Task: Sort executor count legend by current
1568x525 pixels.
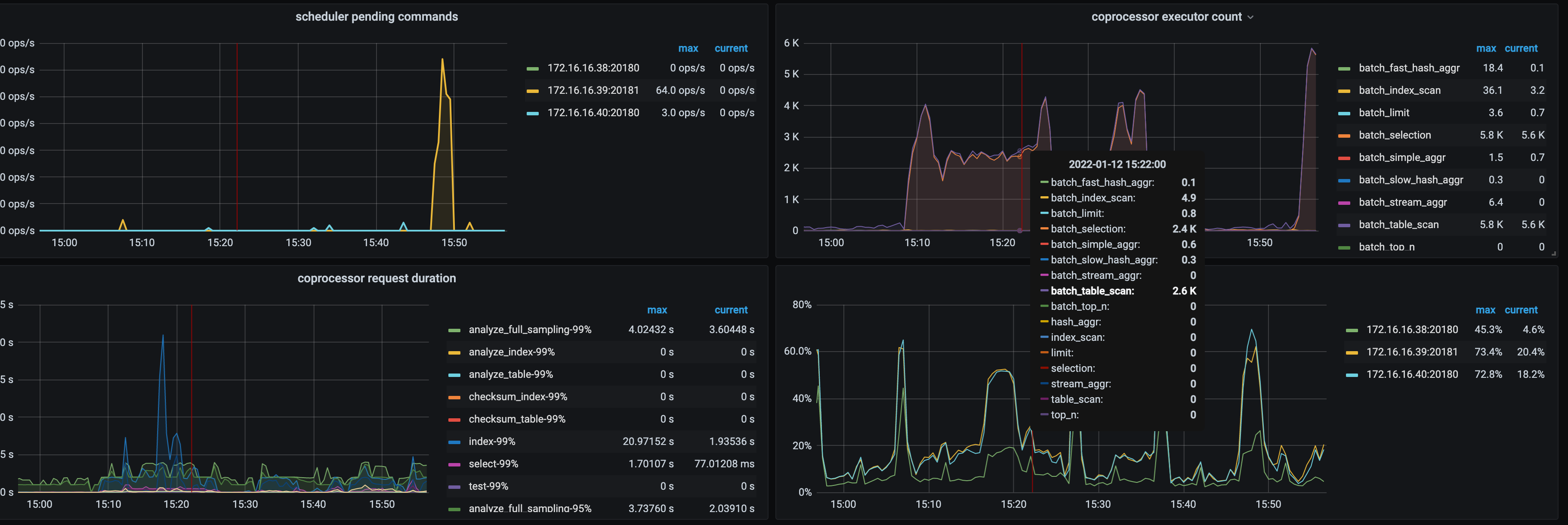Action: point(1521,49)
